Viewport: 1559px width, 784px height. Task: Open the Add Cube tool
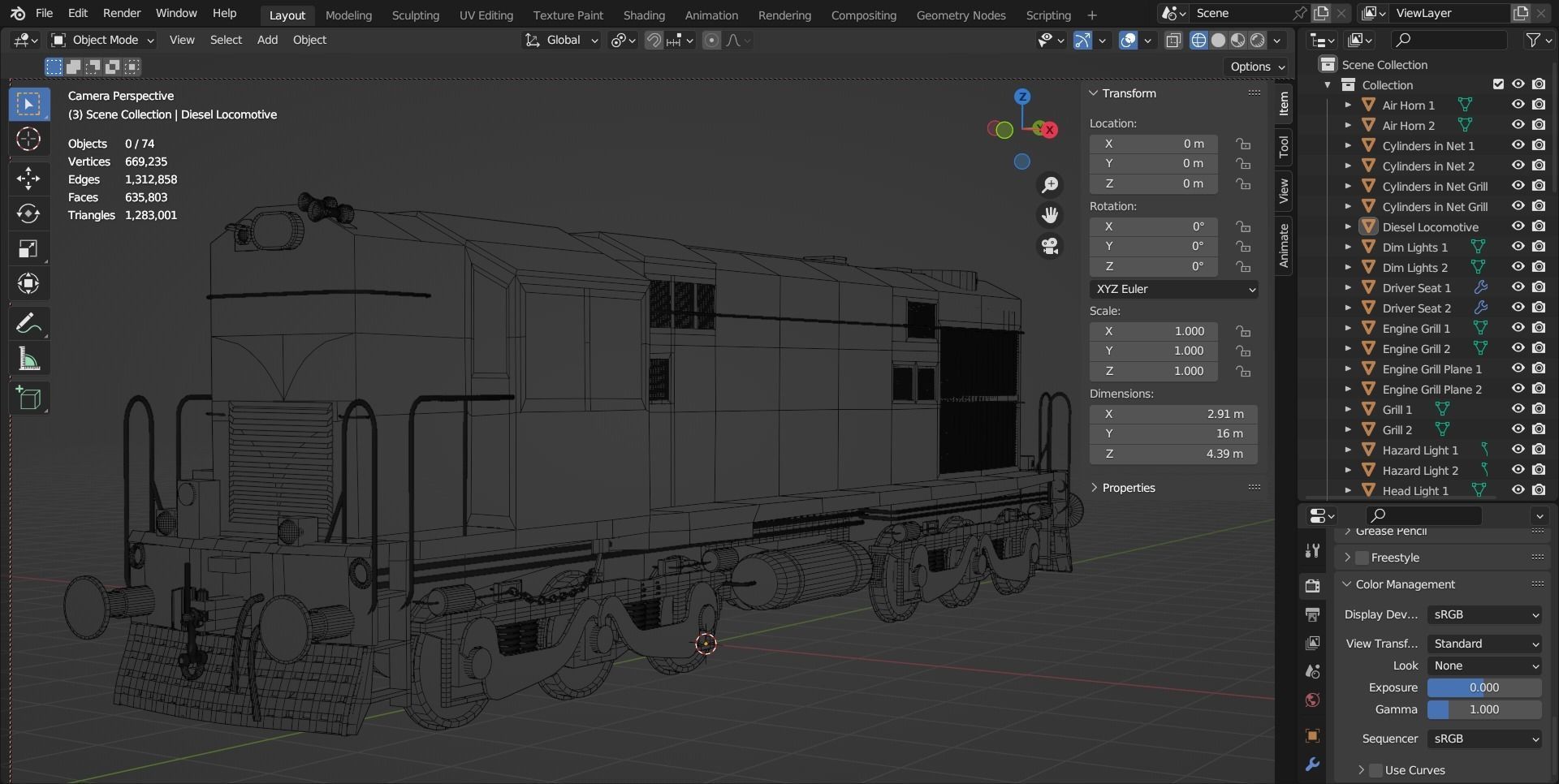tap(28, 398)
